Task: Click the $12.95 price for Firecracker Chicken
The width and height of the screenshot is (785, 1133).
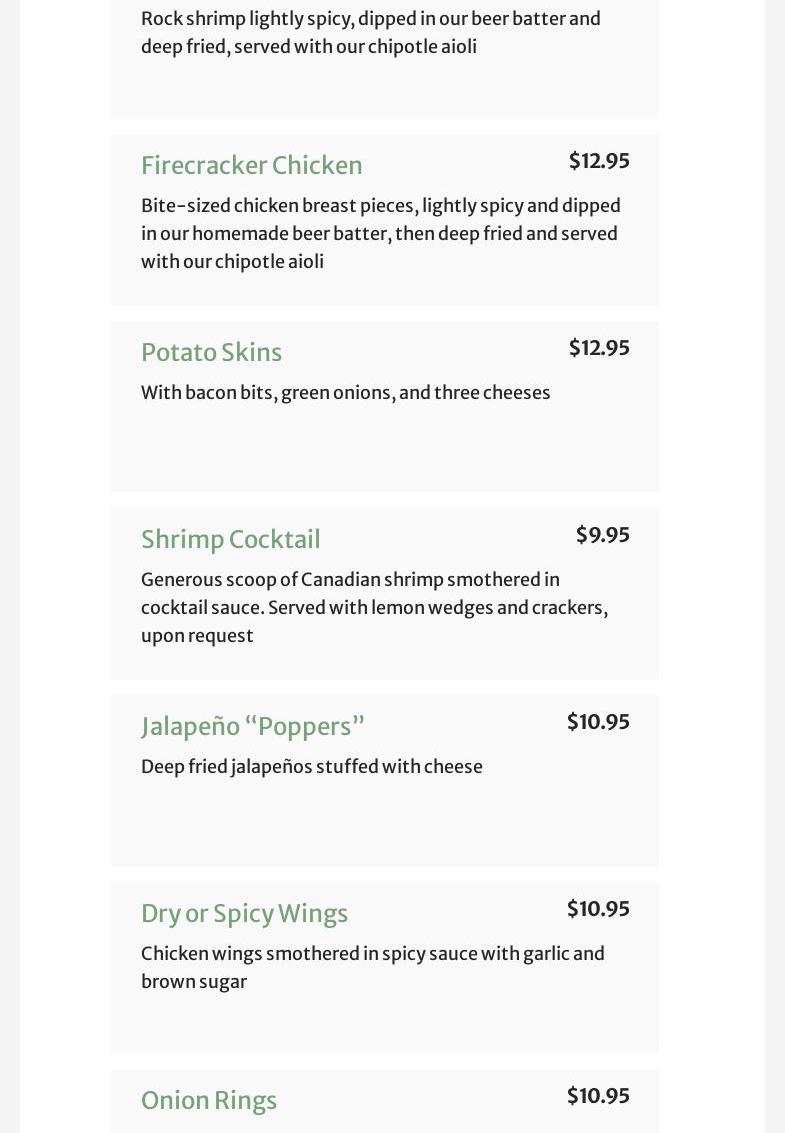Action: click(x=599, y=160)
